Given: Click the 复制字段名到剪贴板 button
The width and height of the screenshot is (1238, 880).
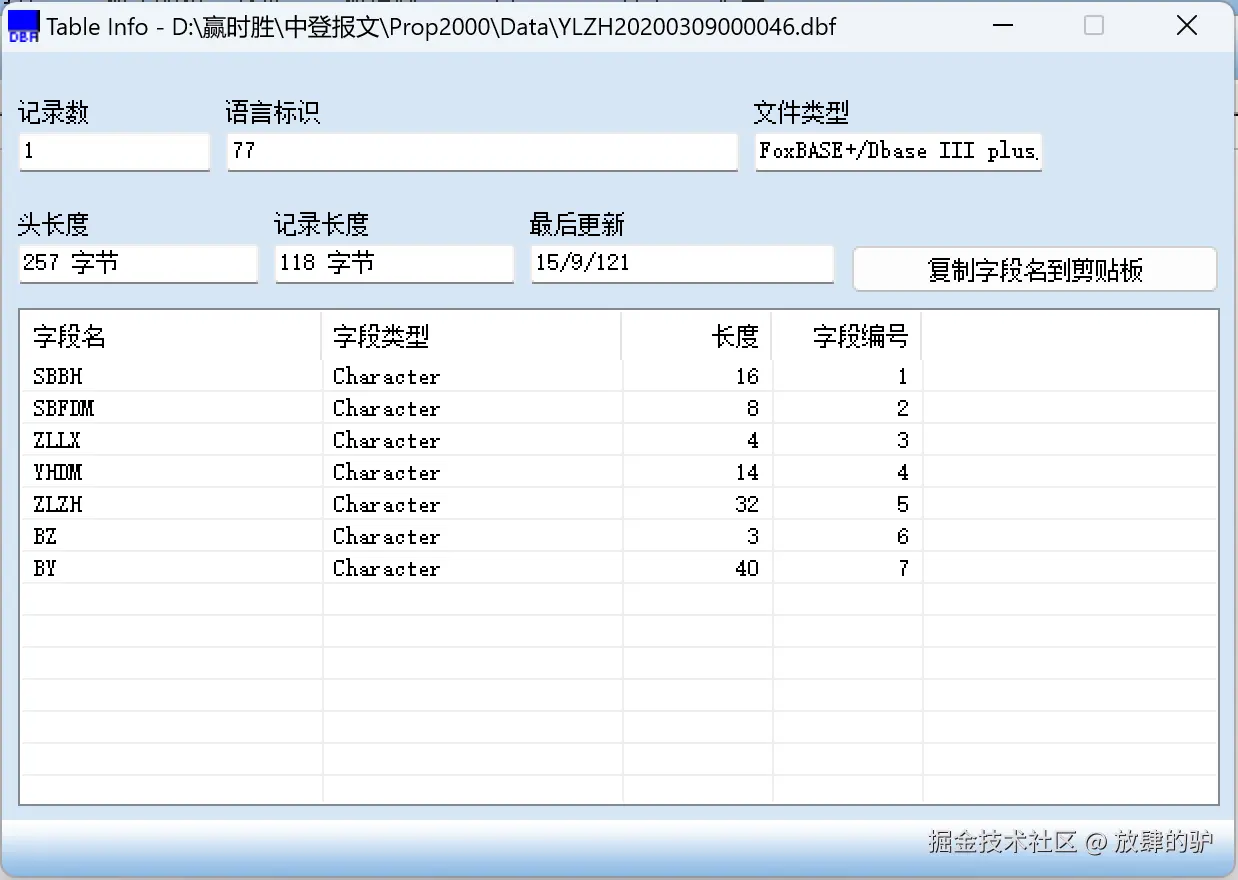Looking at the screenshot, I should (x=1034, y=268).
